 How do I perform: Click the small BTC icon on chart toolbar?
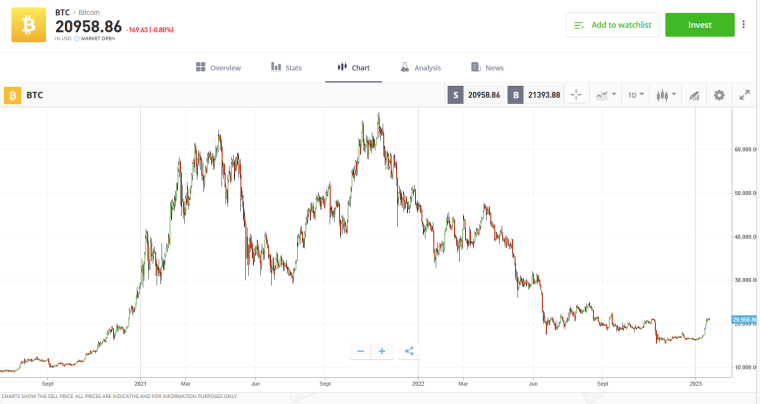tap(13, 95)
